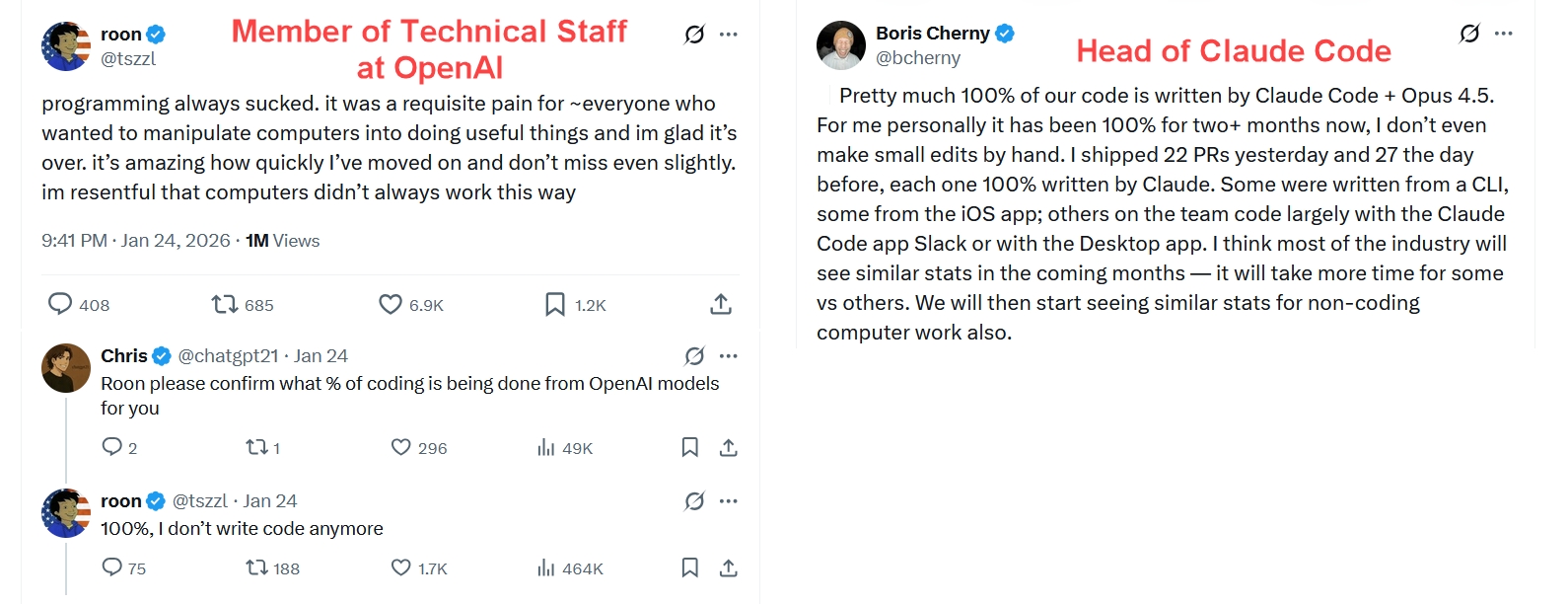
Task: Like roon's main programming tweet
Action: tap(391, 304)
